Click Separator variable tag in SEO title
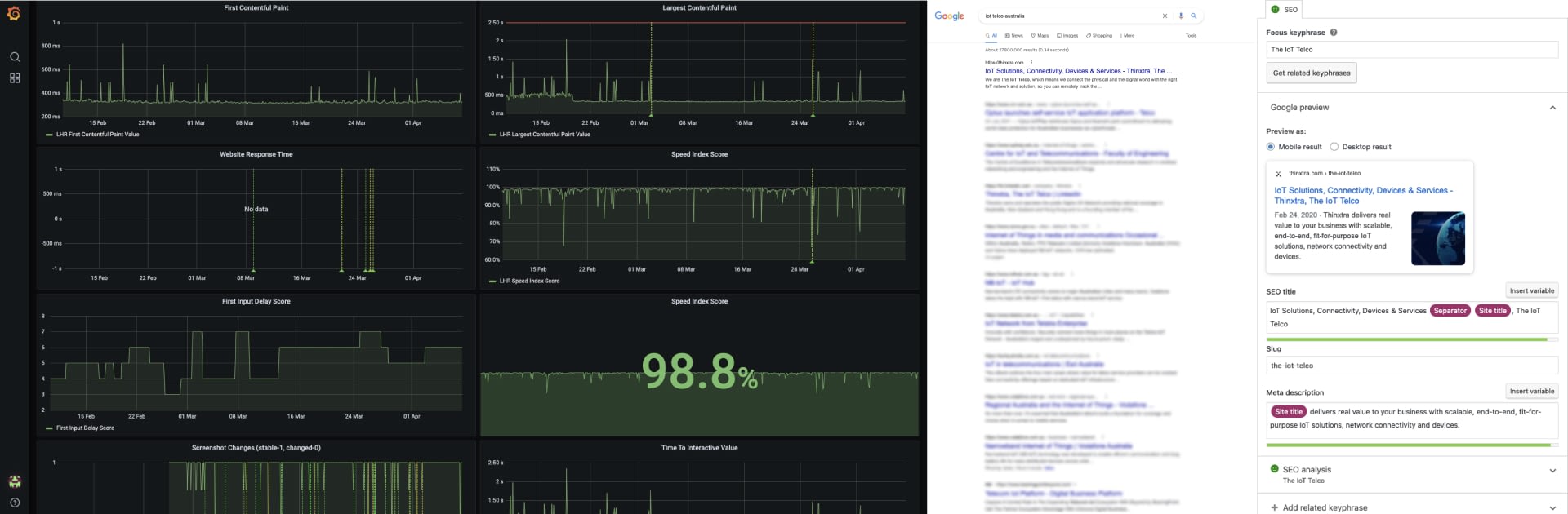 1450,311
